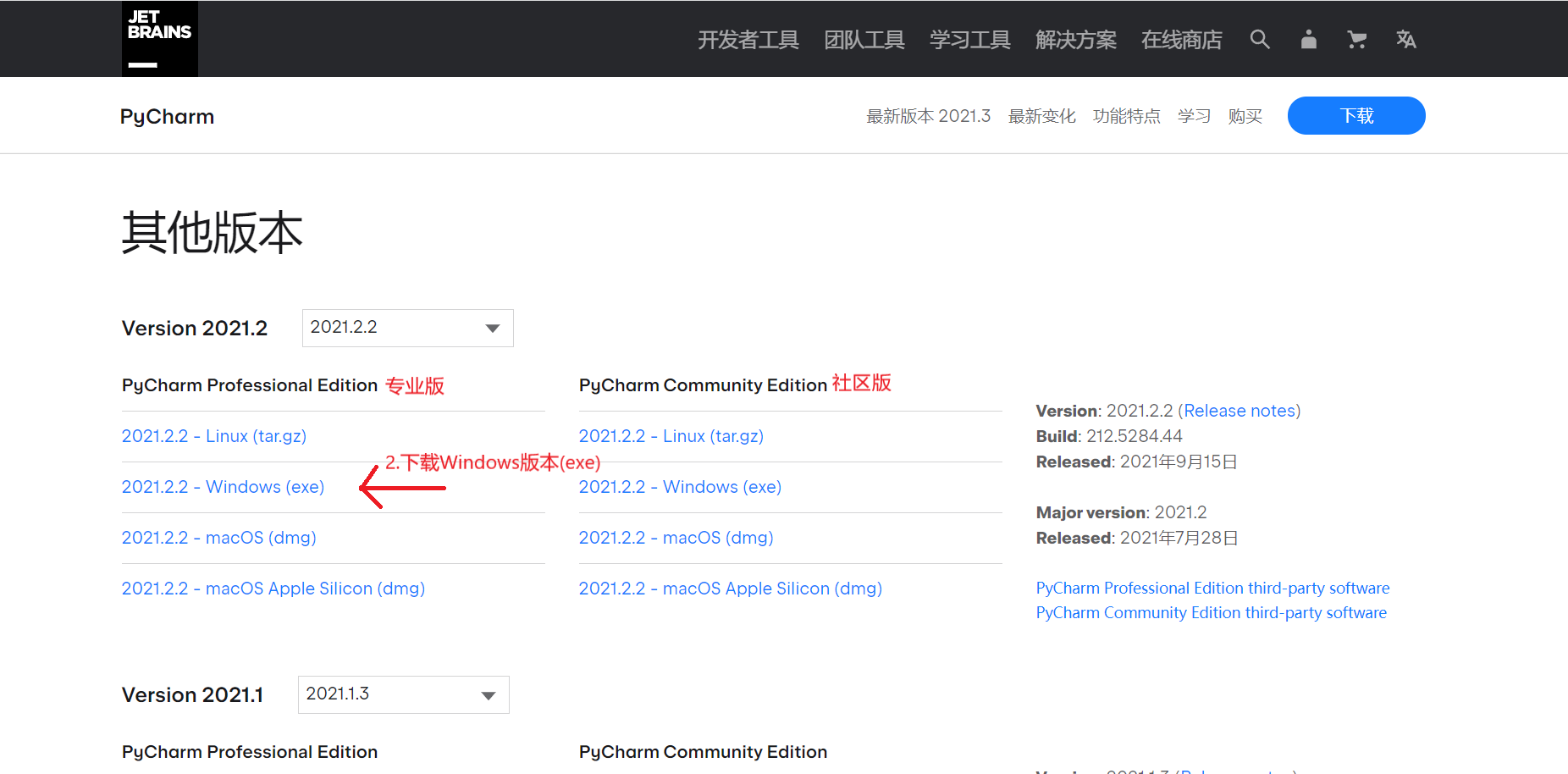Open 学习工具 menu
1568x774 pixels.
click(970, 40)
